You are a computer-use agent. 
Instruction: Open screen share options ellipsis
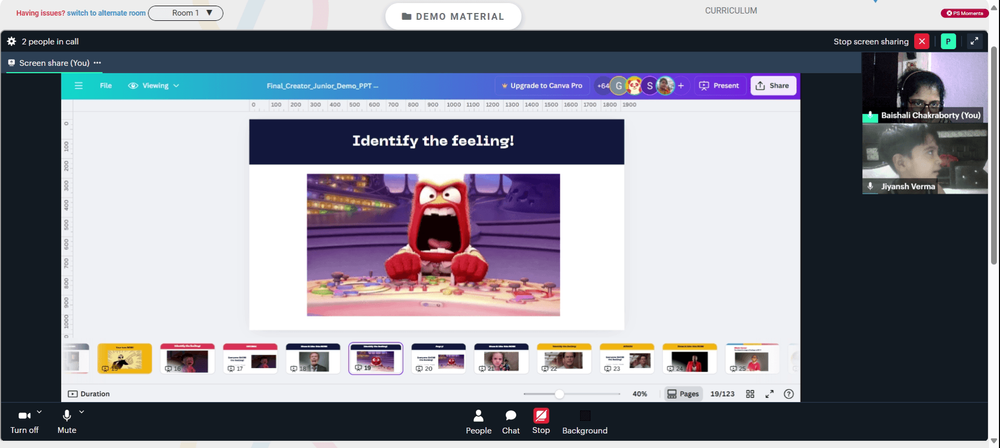pos(97,63)
